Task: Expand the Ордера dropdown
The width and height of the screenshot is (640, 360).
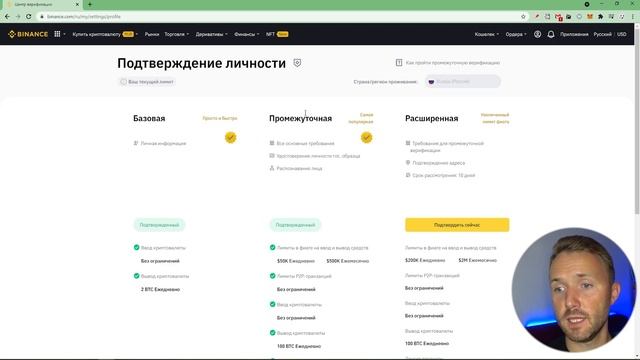Action: pos(516,34)
